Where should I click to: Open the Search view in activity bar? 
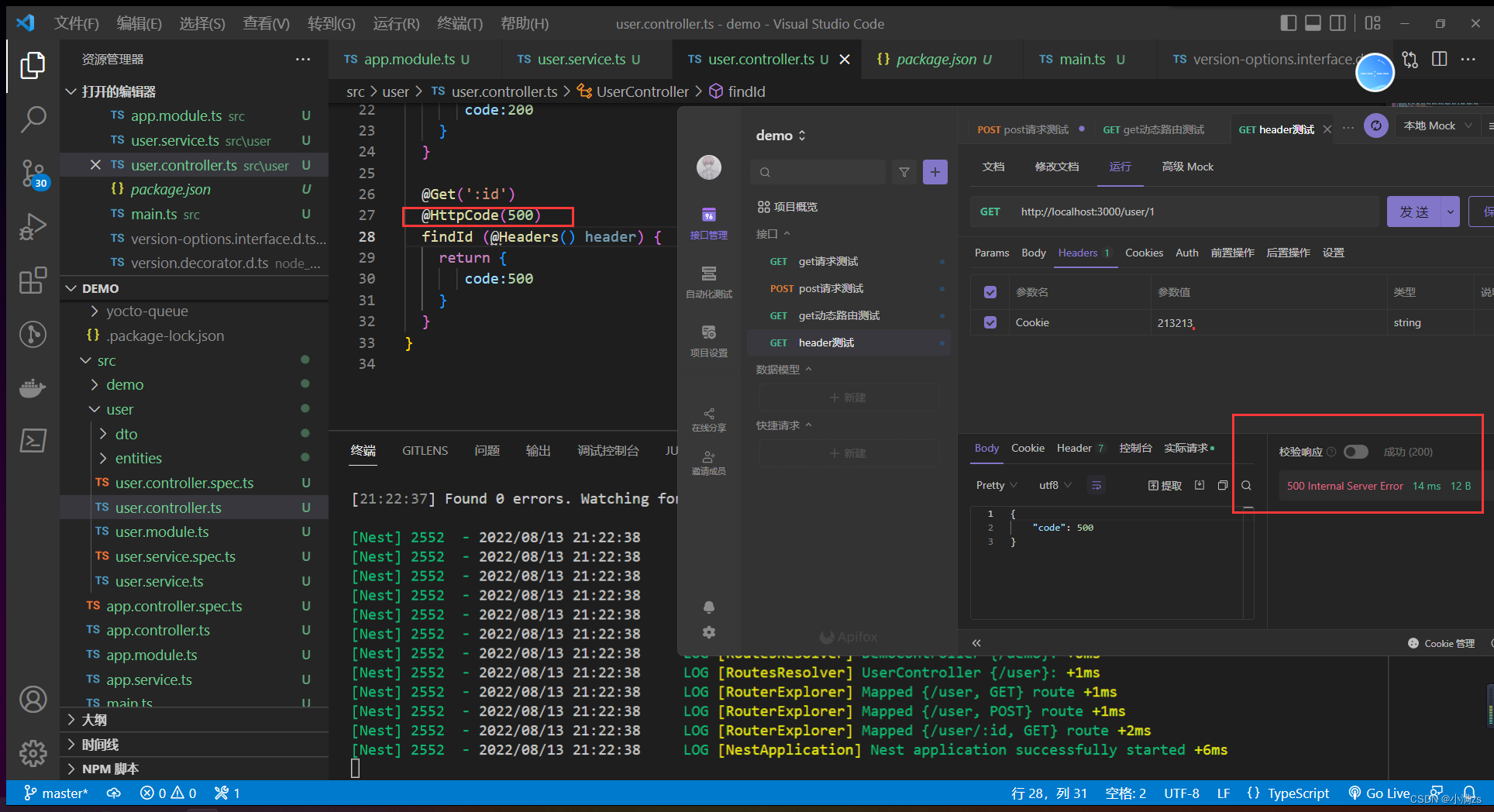click(33, 119)
